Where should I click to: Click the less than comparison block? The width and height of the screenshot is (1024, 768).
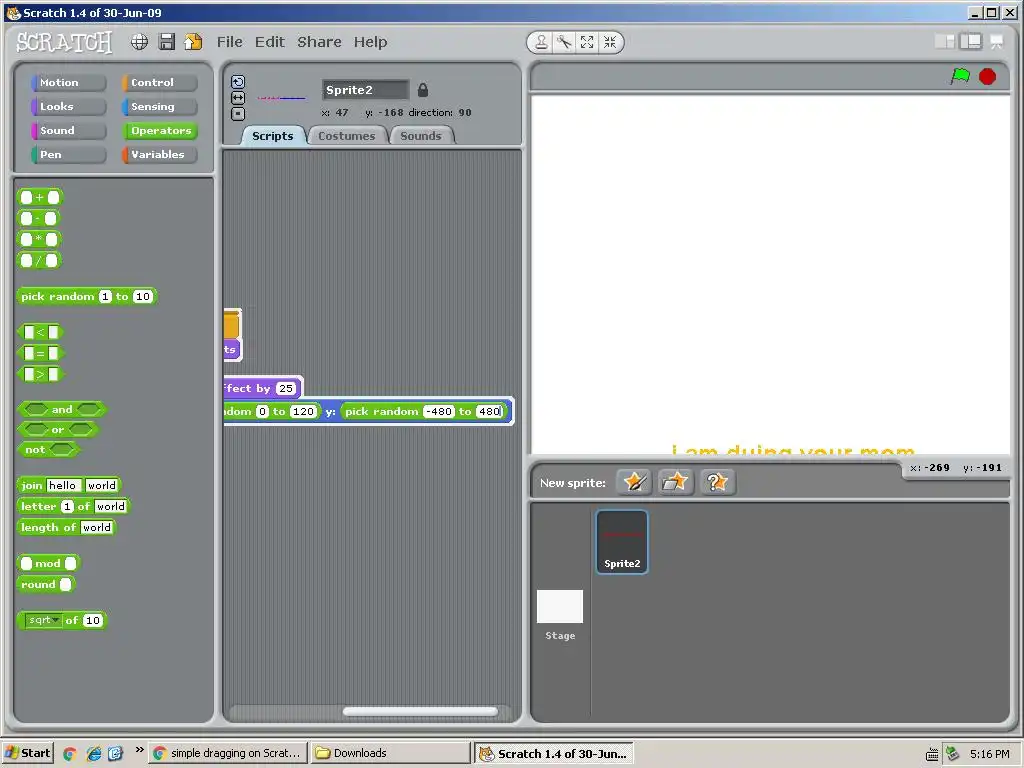pos(40,332)
